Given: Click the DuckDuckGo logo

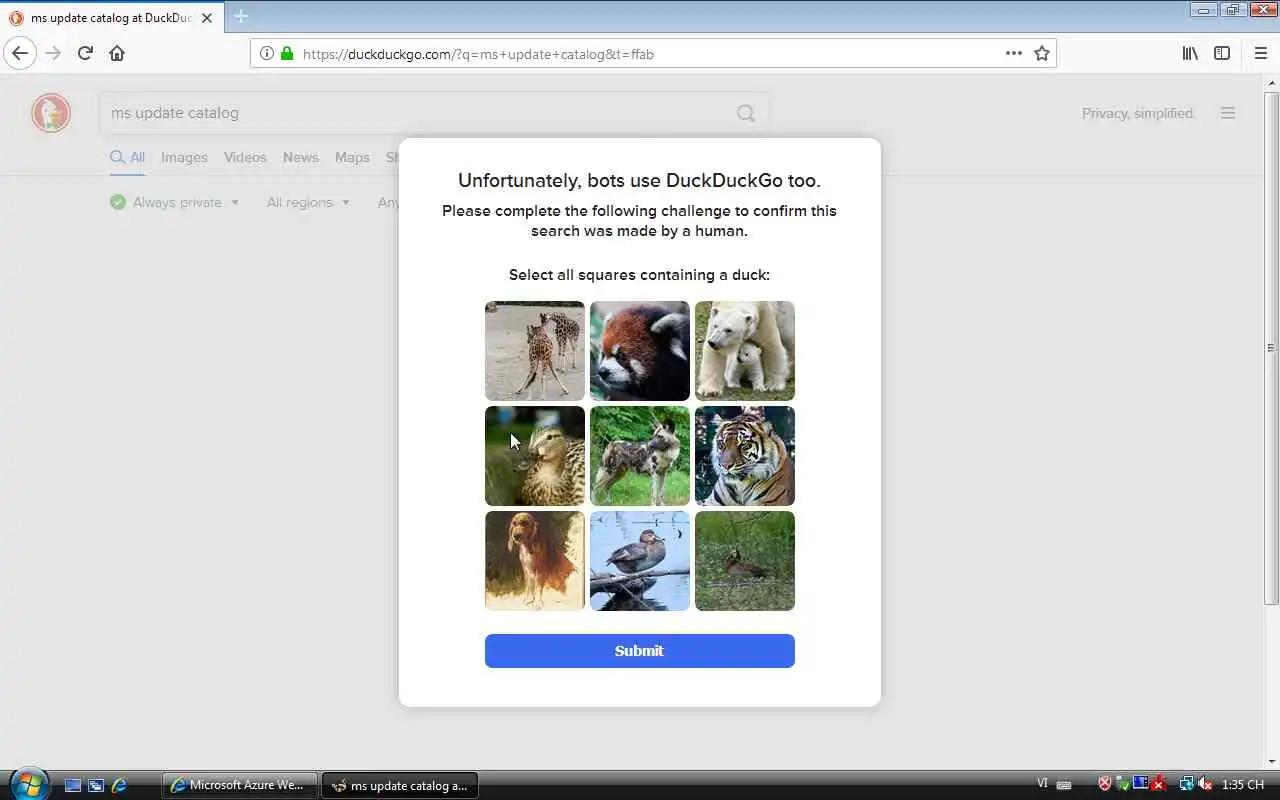Looking at the screenshot, I should click(51, 113).
